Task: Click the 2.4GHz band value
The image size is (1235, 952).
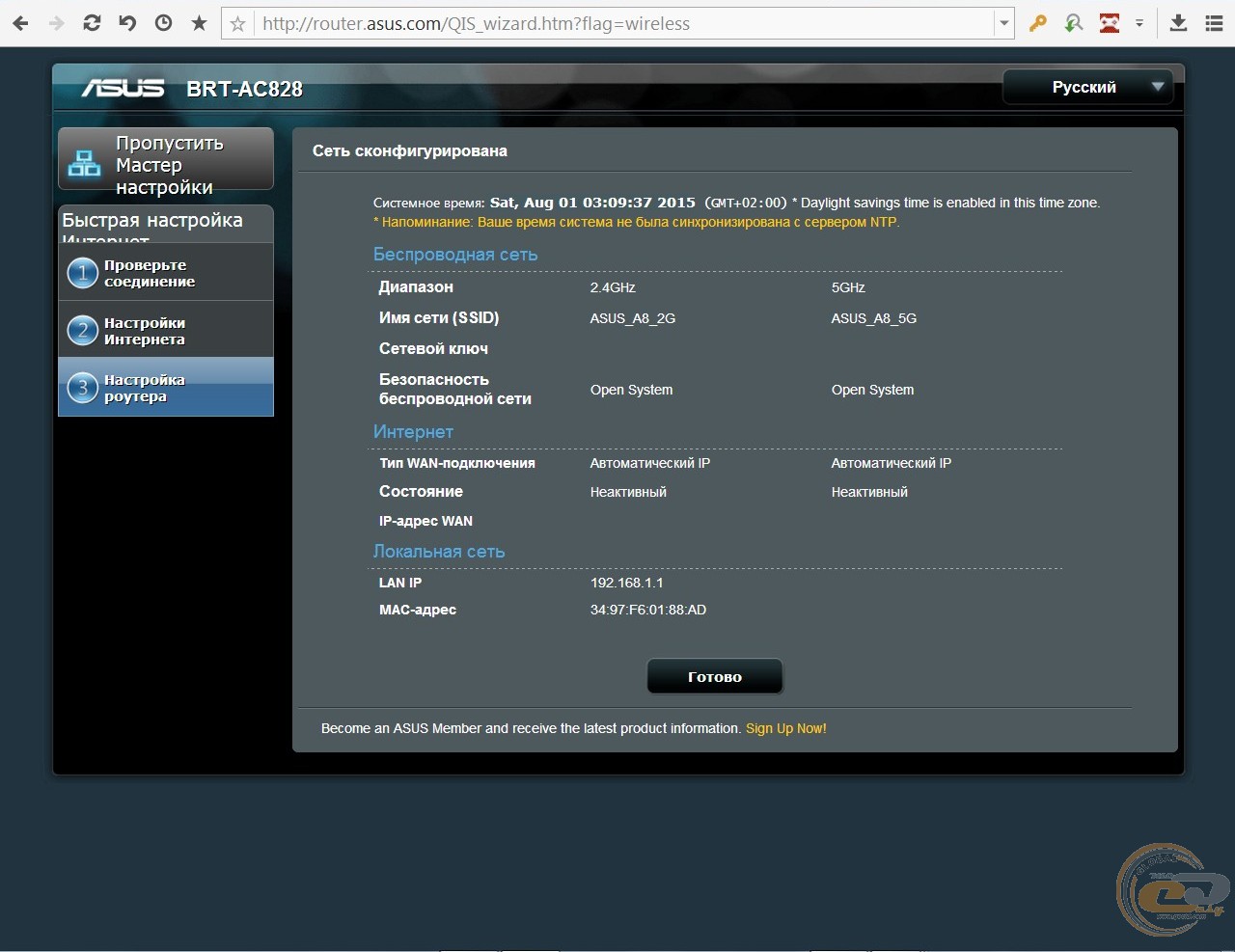Action: point(613,287)
